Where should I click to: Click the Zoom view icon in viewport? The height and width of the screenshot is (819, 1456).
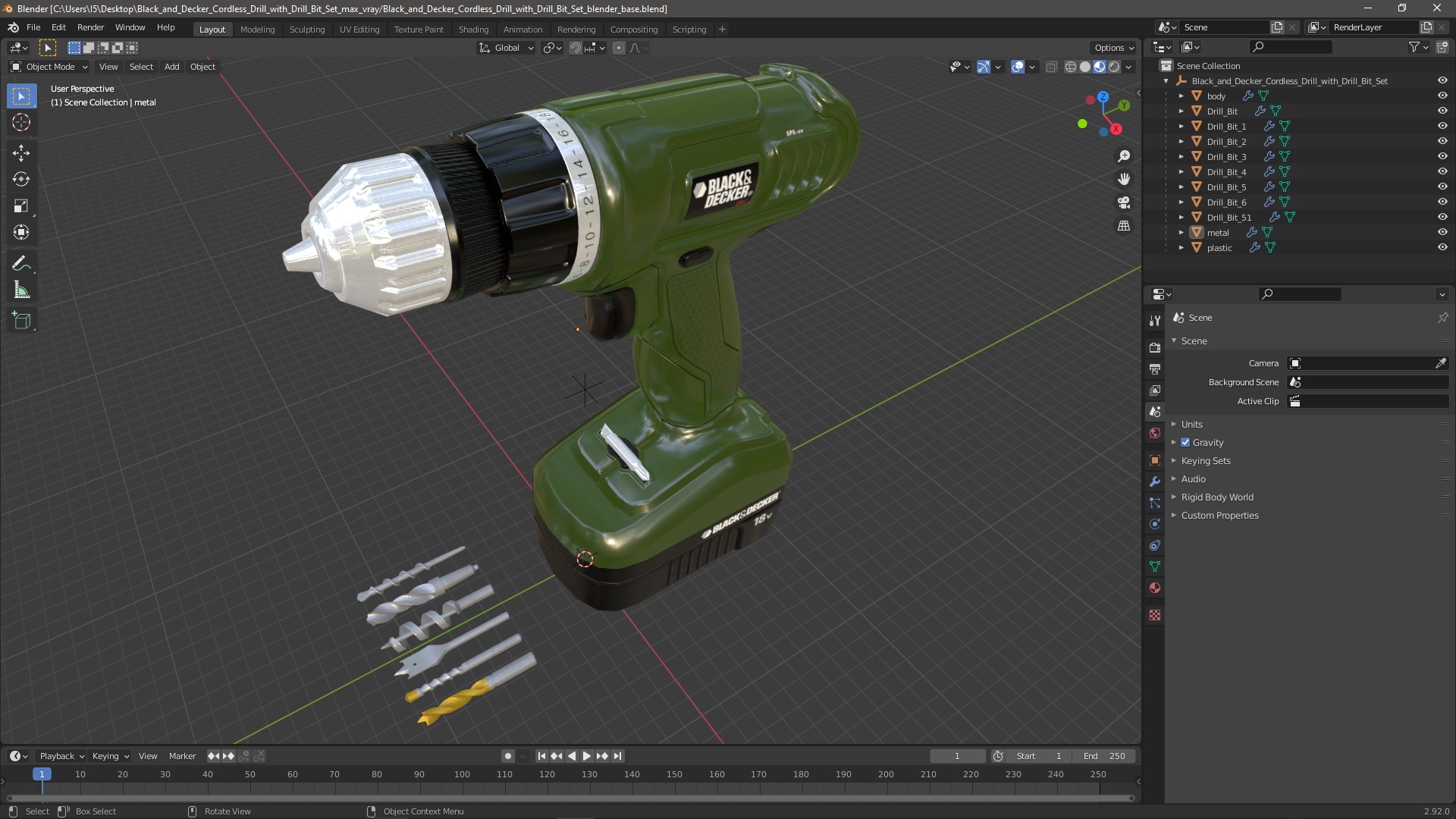click(1124, 155)
